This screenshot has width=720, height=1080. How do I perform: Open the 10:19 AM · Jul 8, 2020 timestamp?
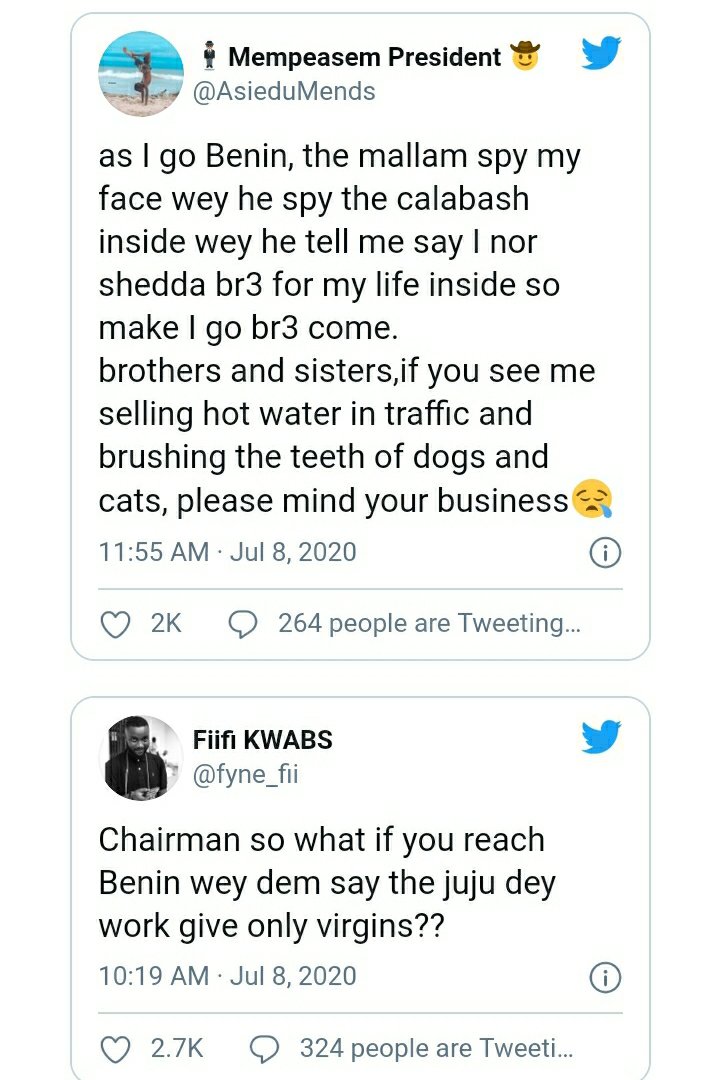click(x=227, y=975)
